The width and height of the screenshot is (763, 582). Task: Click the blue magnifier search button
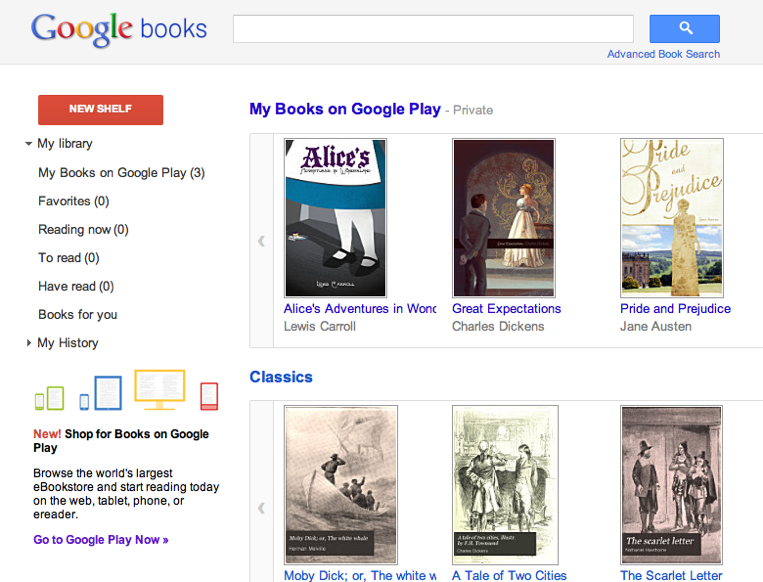(x=684, y=28)
